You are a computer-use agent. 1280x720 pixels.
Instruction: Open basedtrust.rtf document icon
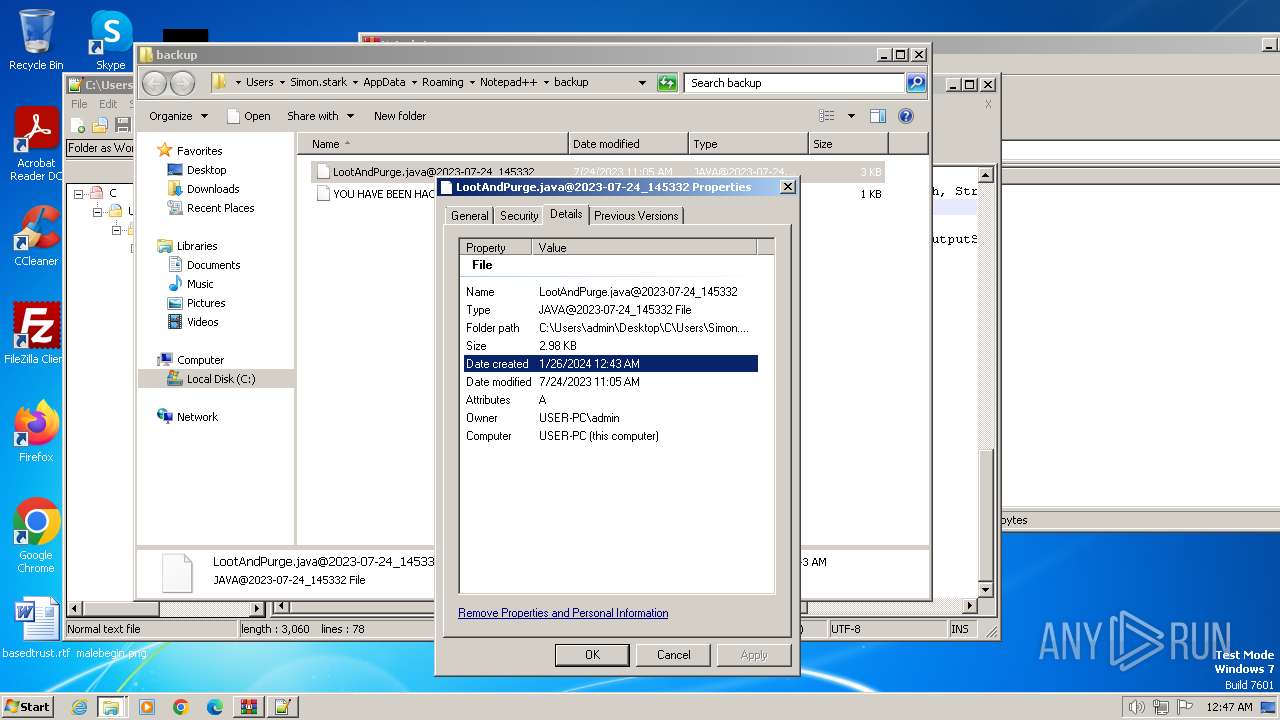tap(36, 628)
